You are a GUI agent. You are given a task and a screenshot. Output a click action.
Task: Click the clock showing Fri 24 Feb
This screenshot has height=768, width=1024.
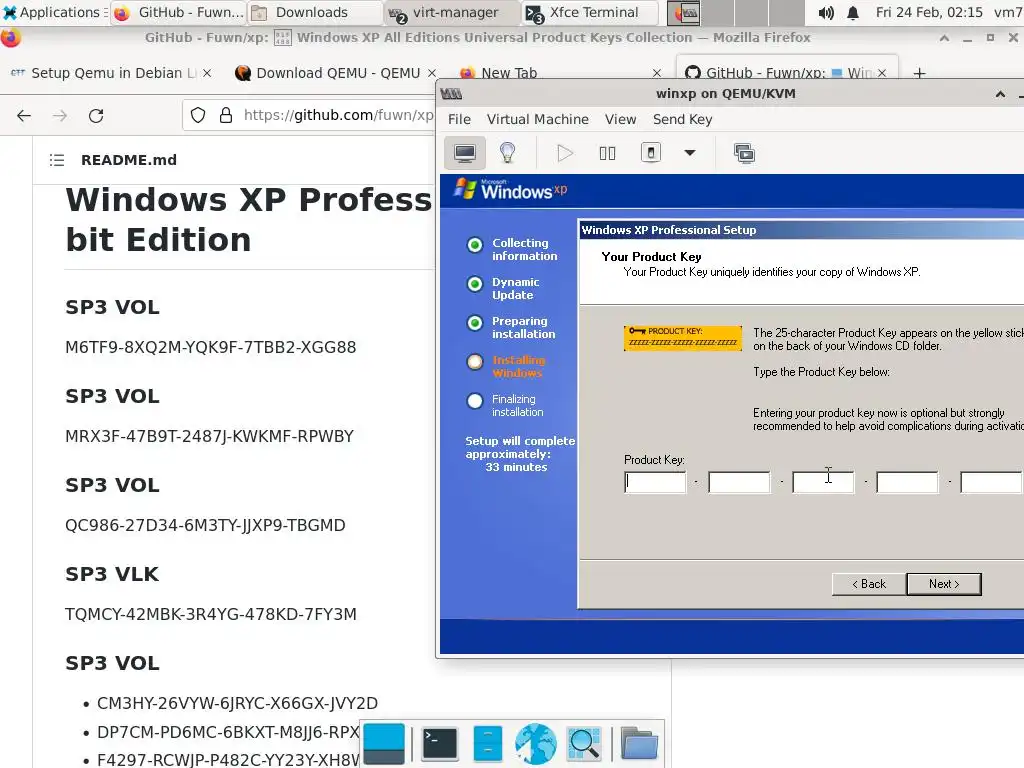(x=929, y=12)
